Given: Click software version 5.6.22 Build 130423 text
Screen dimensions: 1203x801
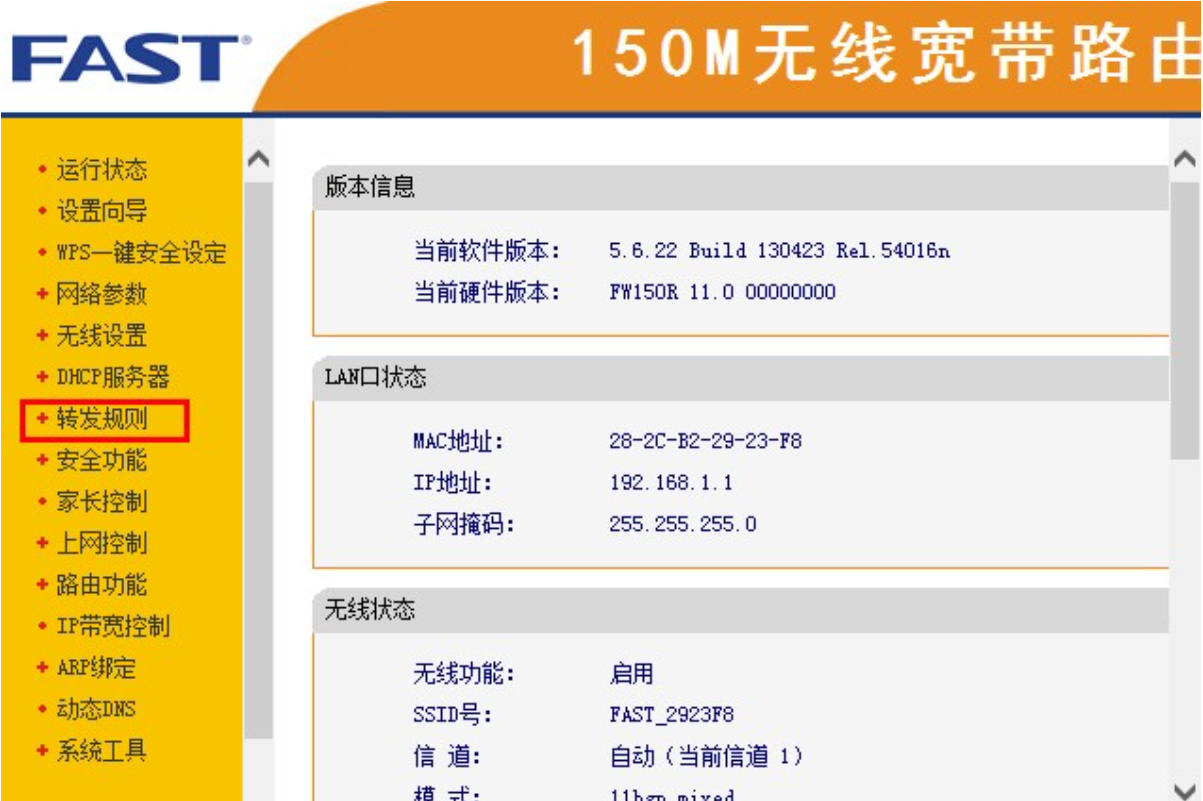Looking at the screenshot, I should coord(779,250).
